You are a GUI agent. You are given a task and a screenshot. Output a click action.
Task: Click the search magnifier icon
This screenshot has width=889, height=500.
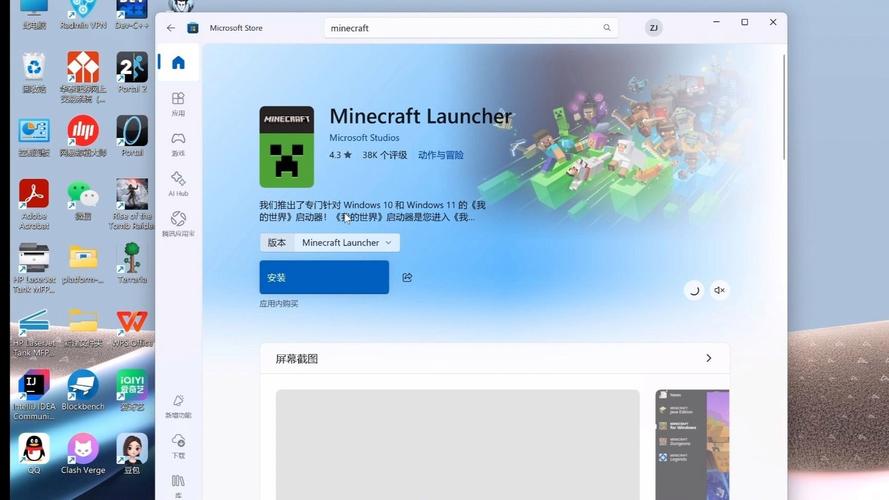click(x=607, y=28)
